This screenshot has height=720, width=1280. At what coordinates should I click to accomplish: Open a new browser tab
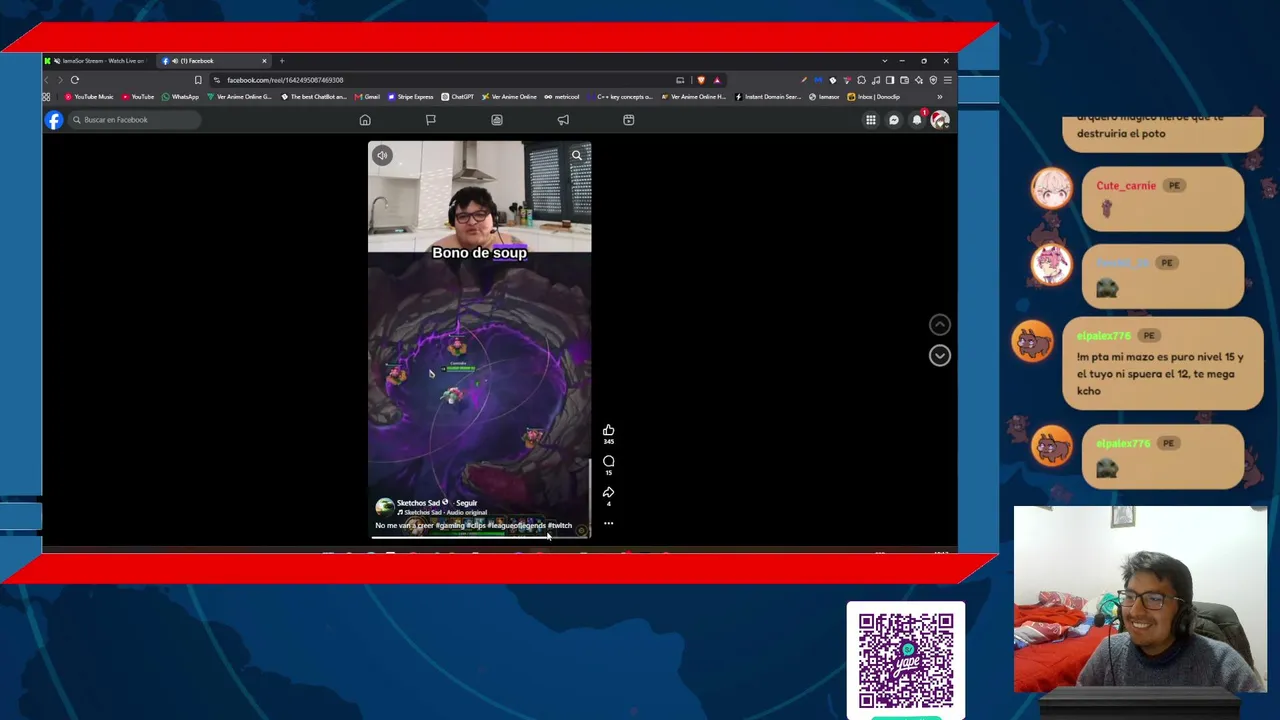tap(282, 61)
